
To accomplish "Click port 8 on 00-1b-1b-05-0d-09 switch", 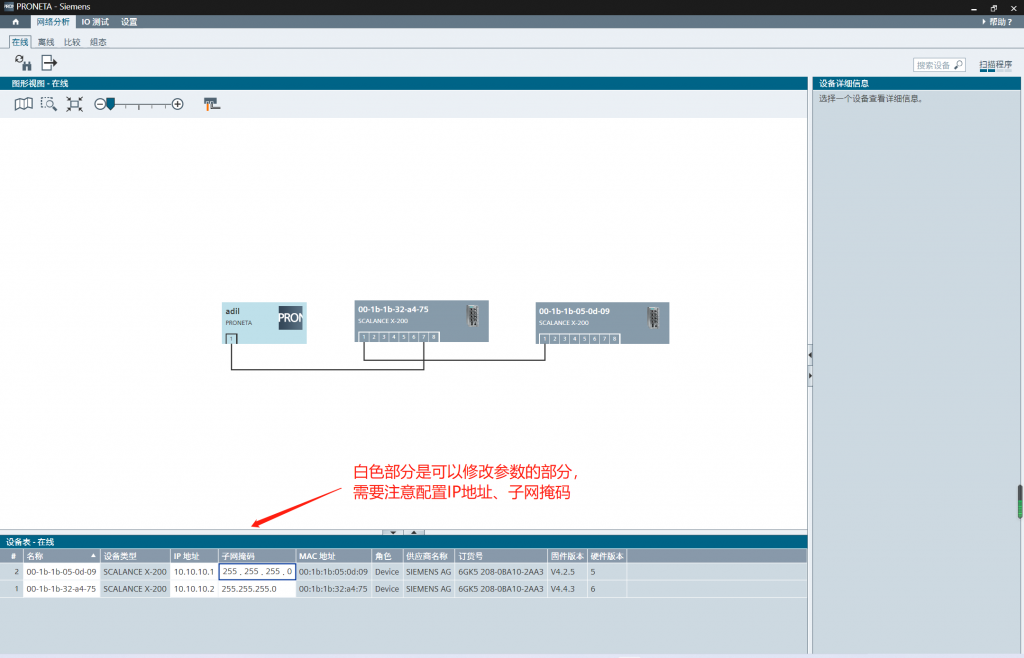I will (x=614, y=339).
